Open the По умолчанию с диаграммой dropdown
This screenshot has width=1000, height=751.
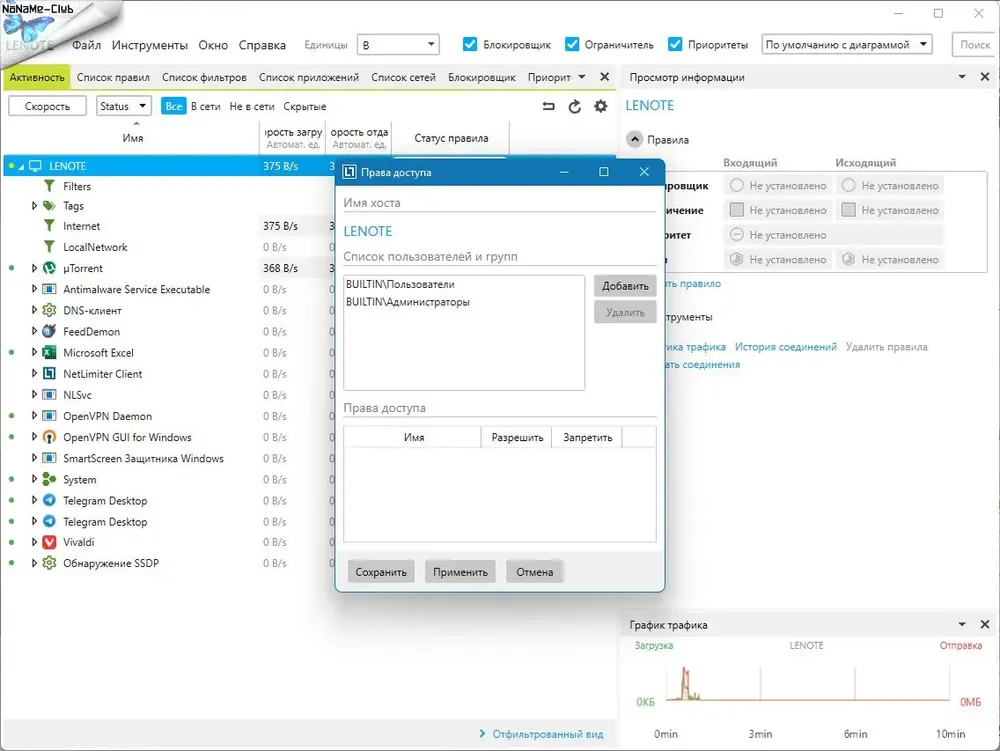[x=847, y=45]
